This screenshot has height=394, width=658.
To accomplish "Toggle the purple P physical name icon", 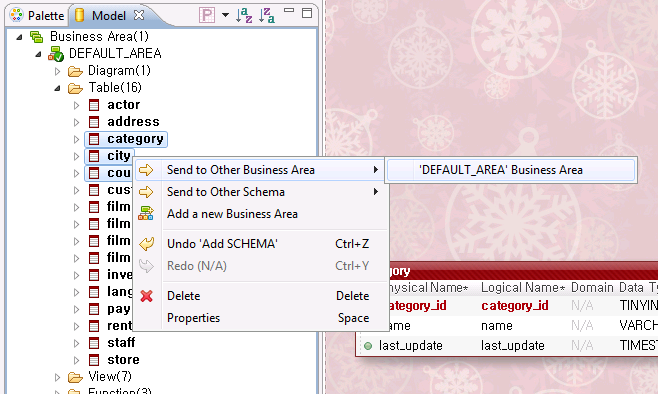I will pos(207,16).
